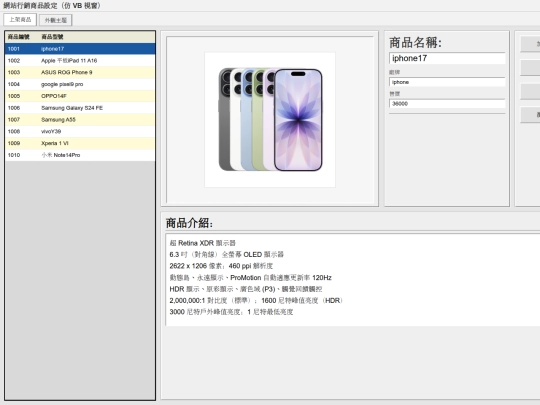Click product number cell 1009

coord(14,143)
